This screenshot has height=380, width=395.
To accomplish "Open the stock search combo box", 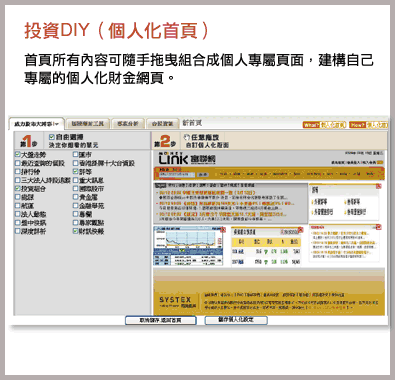I will [177, 175].
